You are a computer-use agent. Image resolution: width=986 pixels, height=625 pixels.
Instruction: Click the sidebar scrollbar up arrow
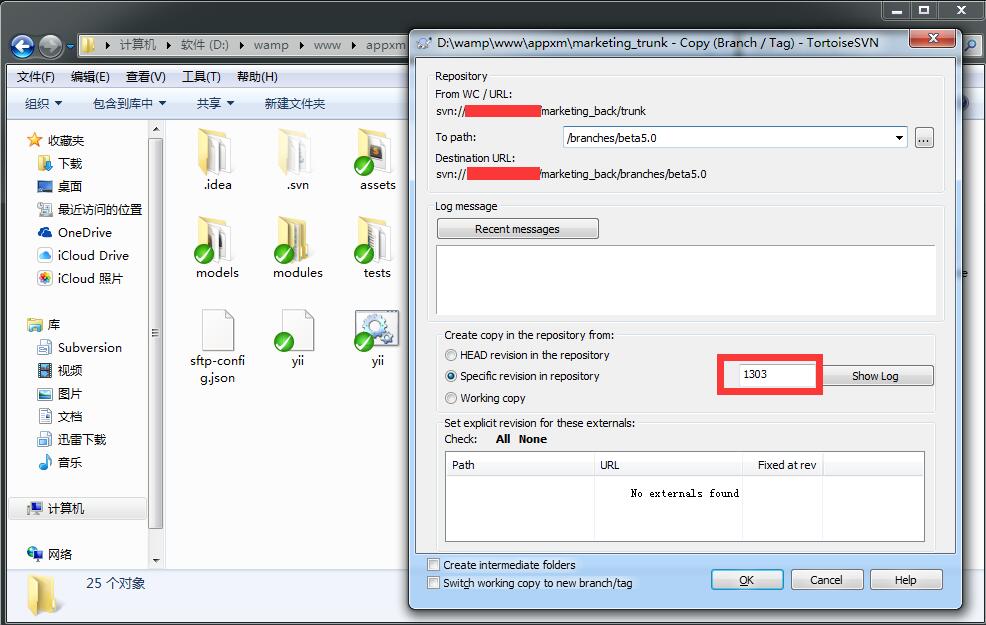[x=156, y=129]
